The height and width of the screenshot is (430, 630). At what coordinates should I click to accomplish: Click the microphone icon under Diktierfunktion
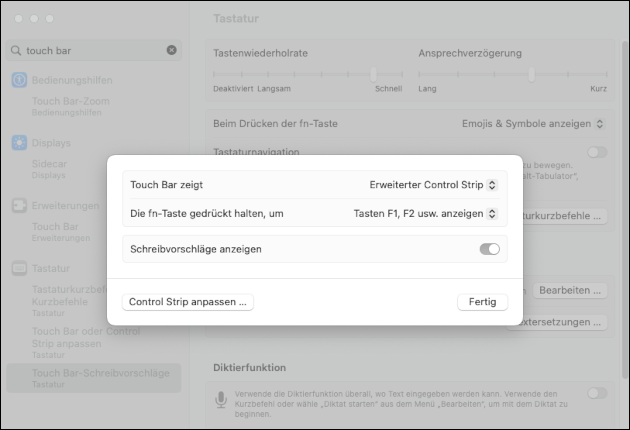click(222, 399)
